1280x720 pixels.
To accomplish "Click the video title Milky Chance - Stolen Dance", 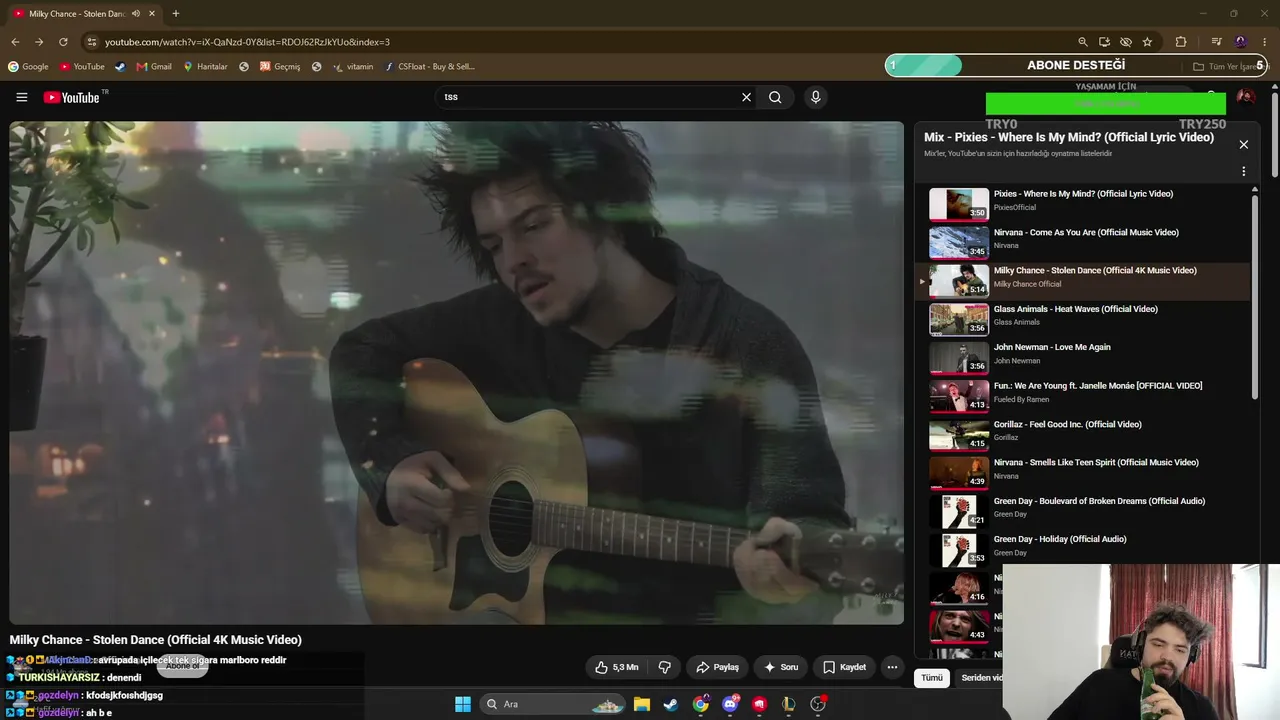I will (156, 640).
